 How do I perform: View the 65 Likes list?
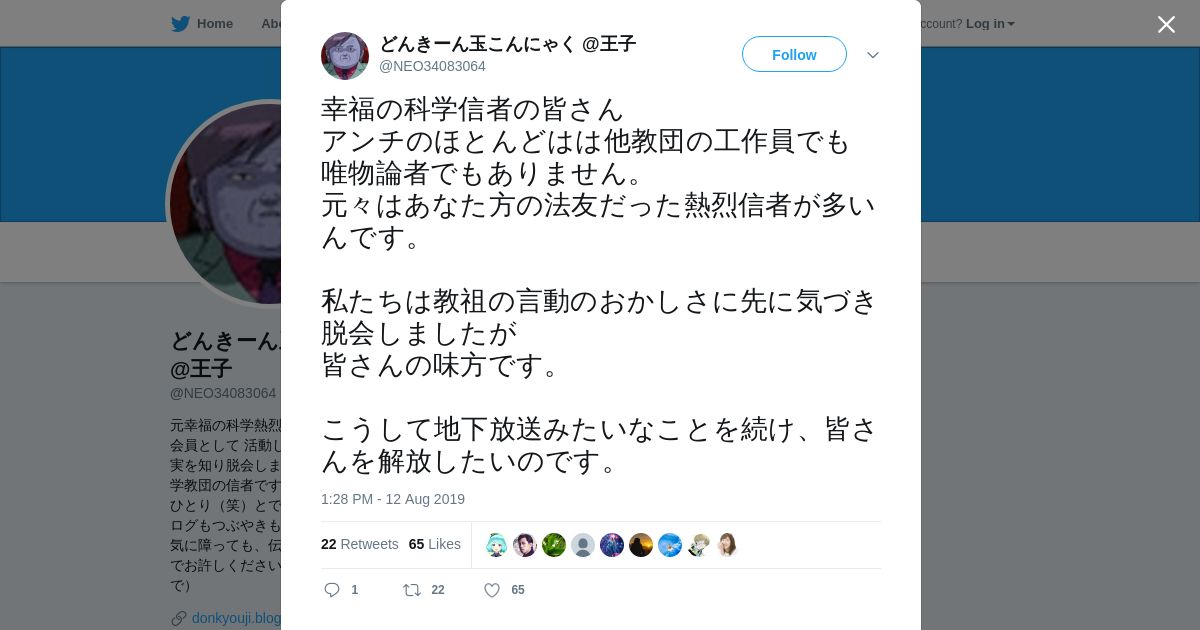point(435,544)
